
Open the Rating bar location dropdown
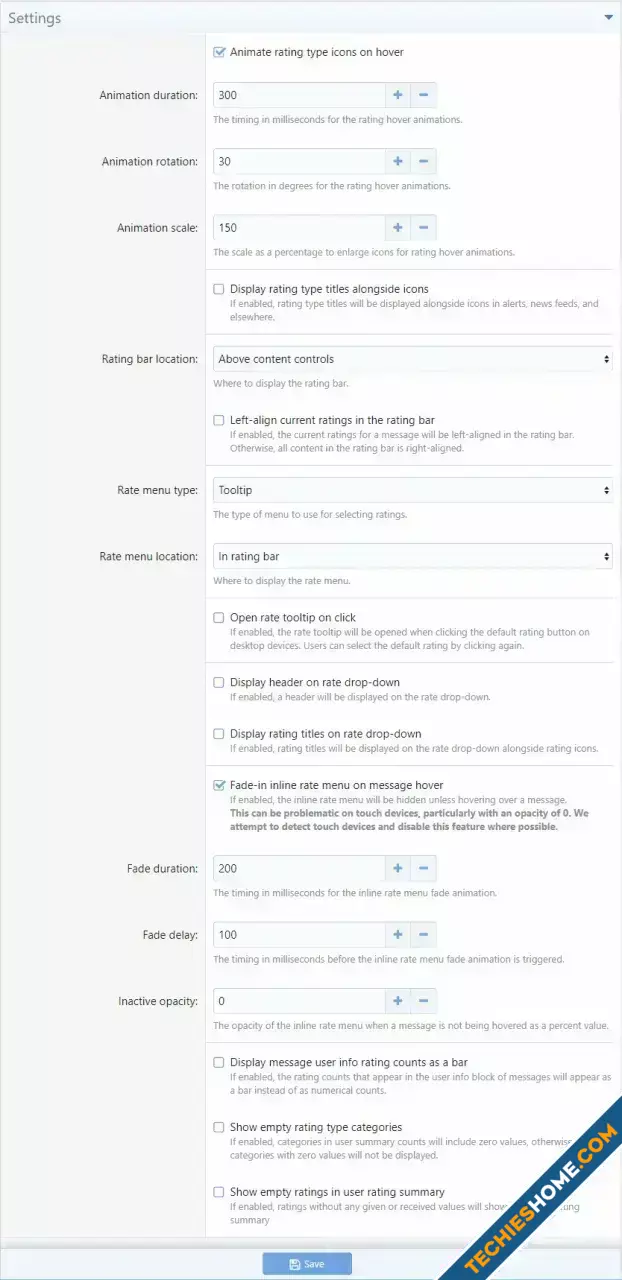coord(413,359)
